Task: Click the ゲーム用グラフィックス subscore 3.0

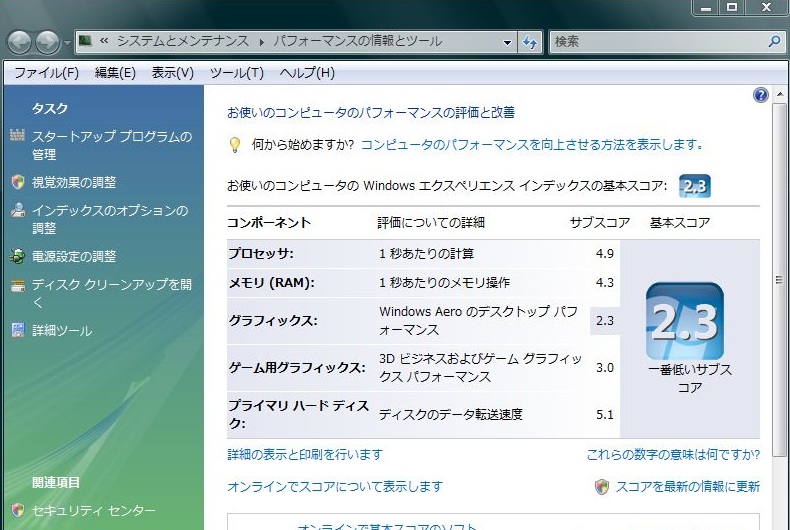Action: [605, 368]
